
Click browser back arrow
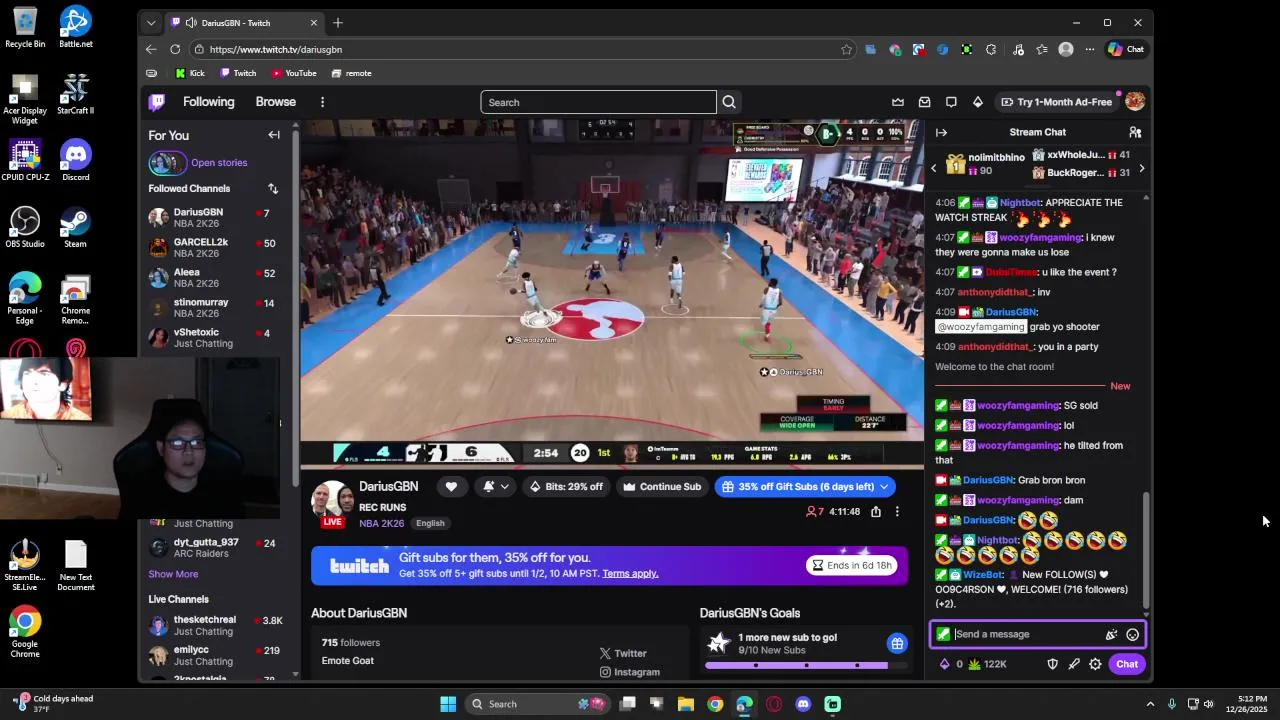[151, 49]
